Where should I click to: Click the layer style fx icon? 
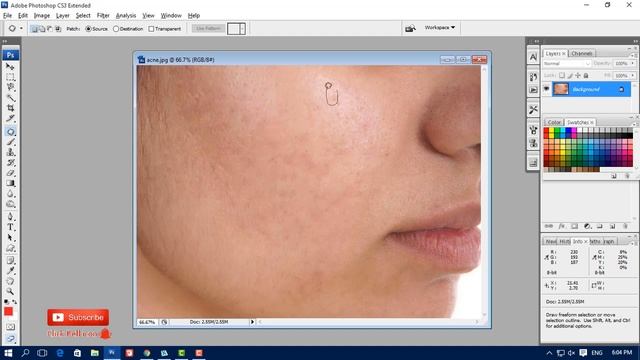point(562,226)
